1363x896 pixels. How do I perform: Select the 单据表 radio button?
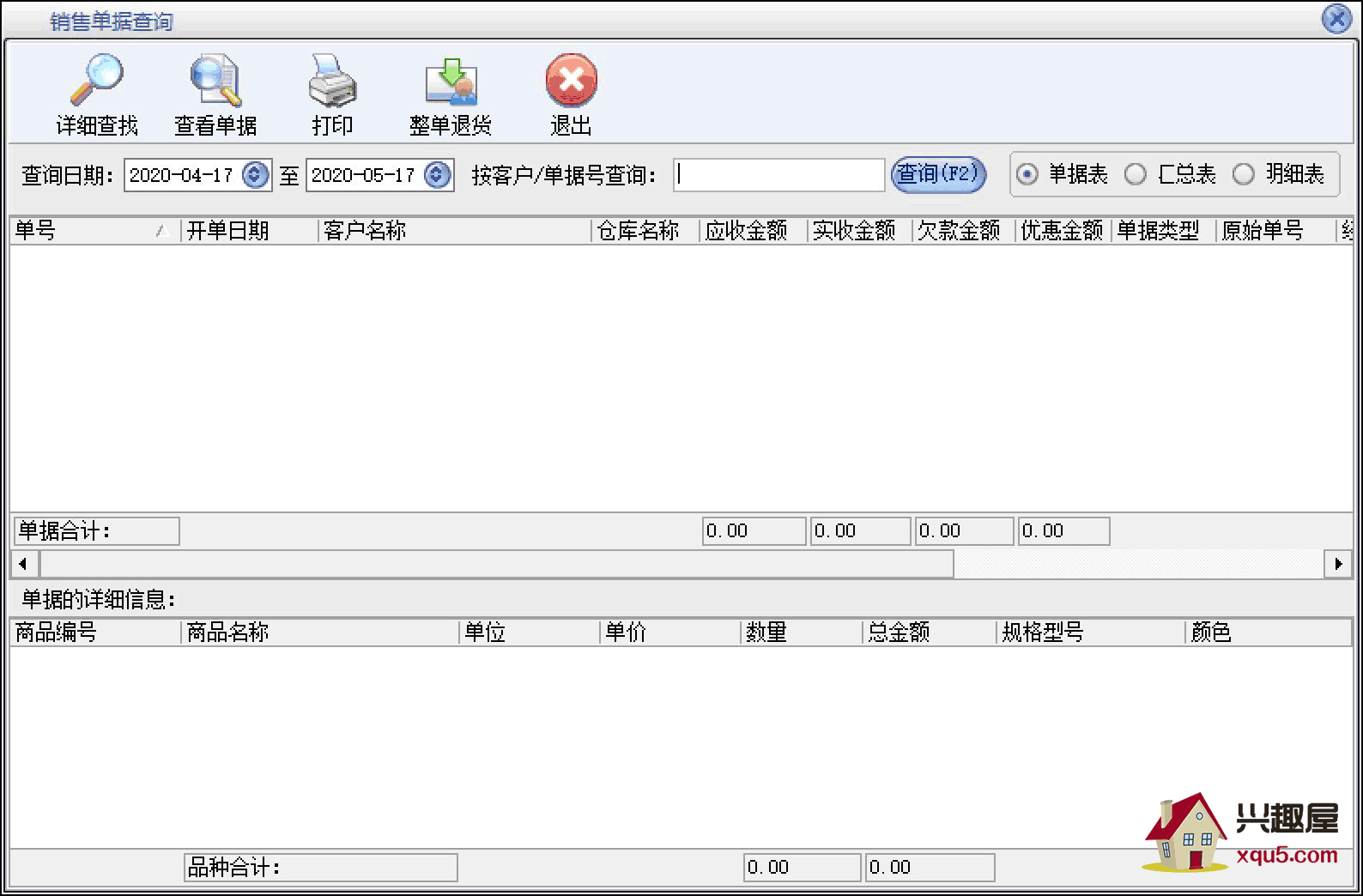point(1027,175)
